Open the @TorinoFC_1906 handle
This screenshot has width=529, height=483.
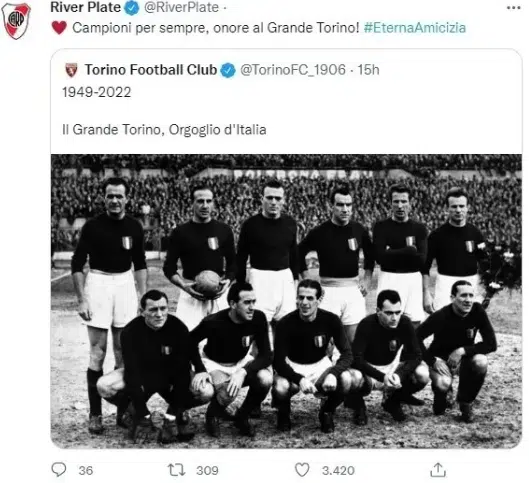click(293, 70)
